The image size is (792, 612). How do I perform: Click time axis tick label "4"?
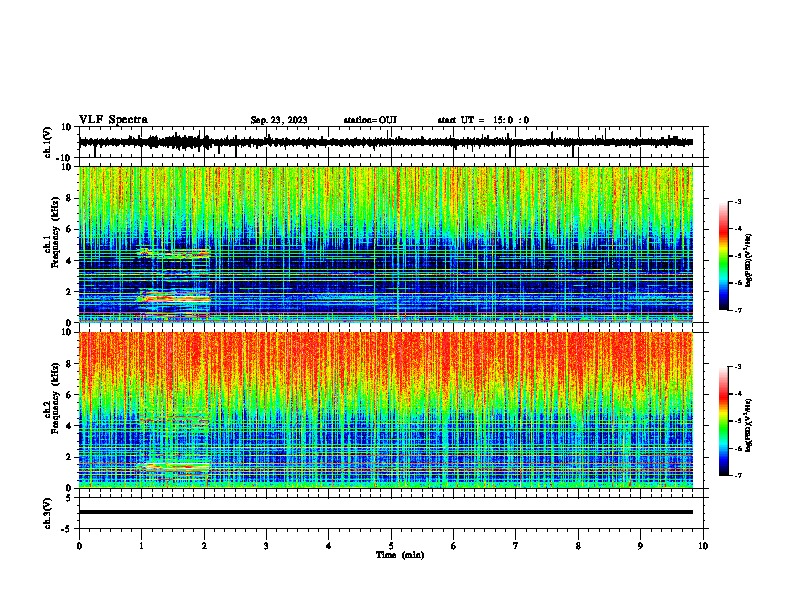[x=329, y=546]
